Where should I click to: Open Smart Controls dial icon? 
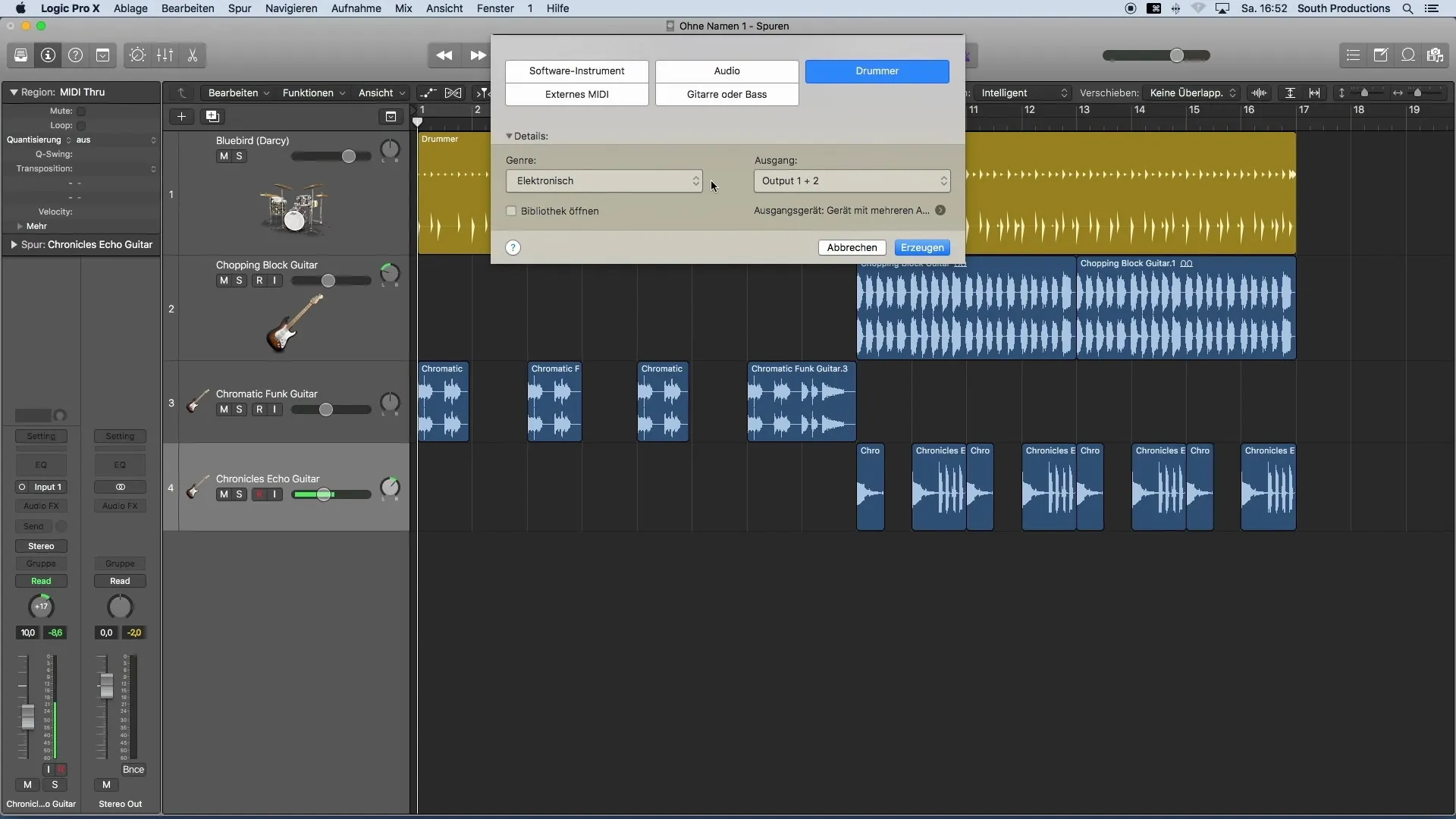[137, 55]
